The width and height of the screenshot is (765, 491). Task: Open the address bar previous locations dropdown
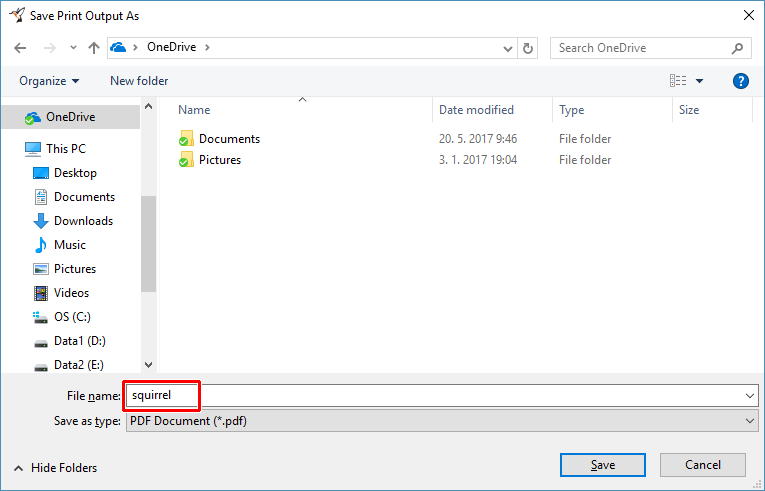point(508,48)
